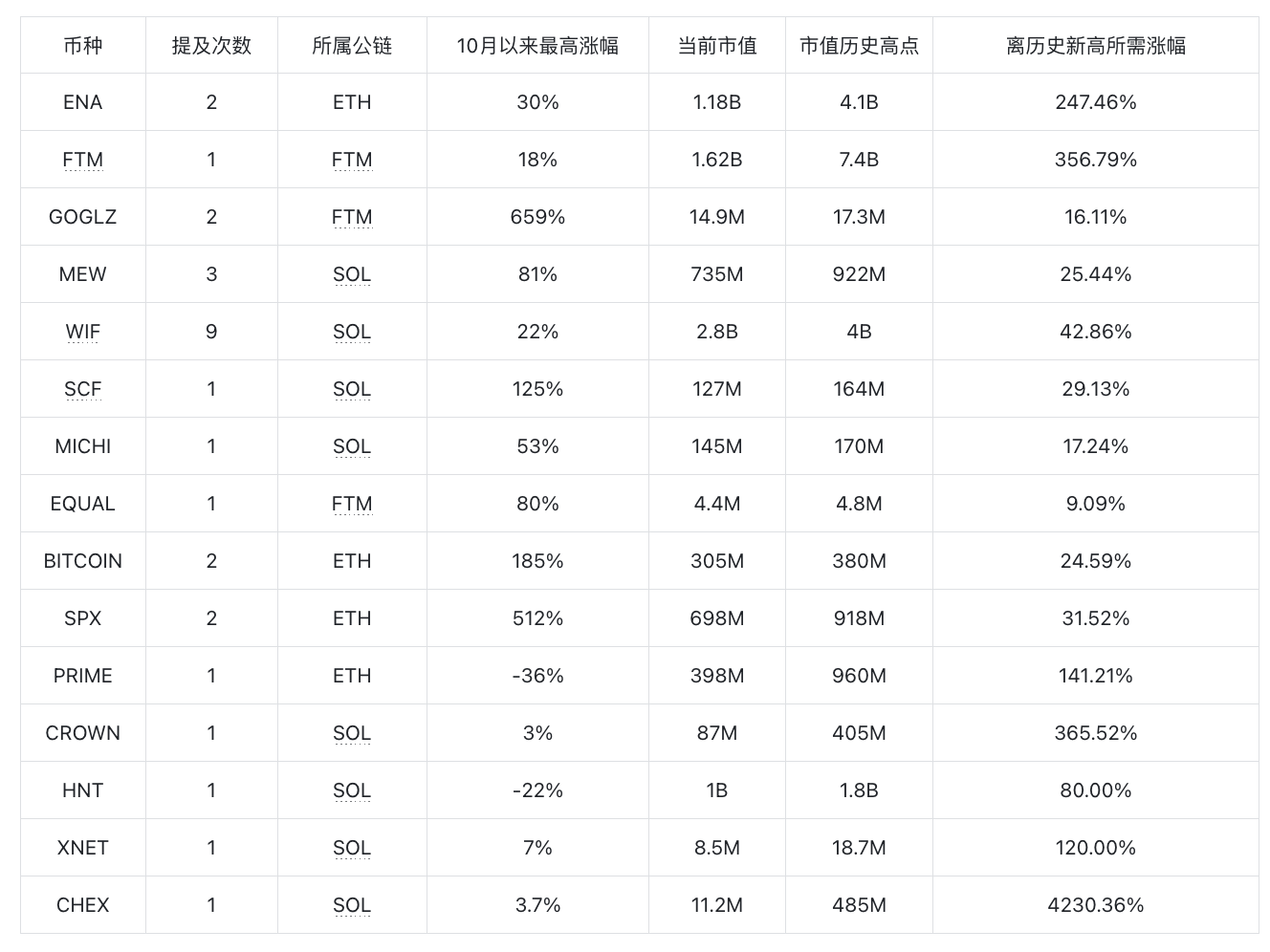Select the 提及次数 column header

tap(211, 45)
